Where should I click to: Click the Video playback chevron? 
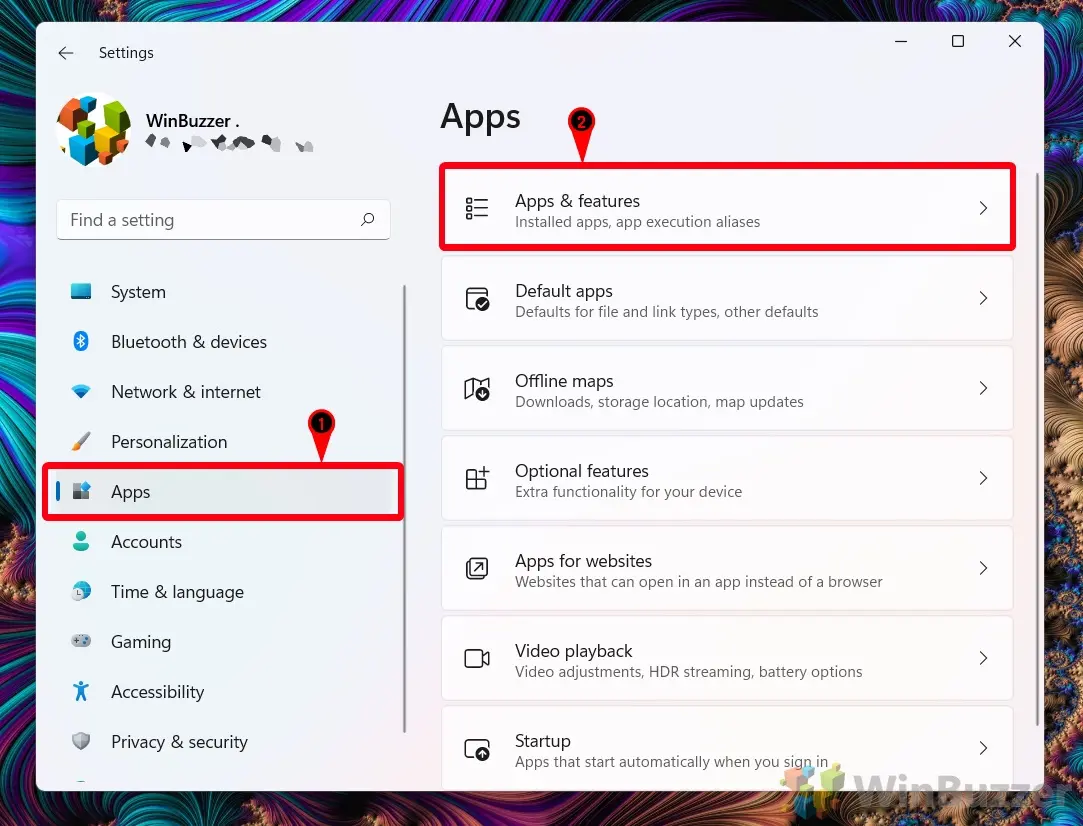pyautogui.click(x=983, y=658)
